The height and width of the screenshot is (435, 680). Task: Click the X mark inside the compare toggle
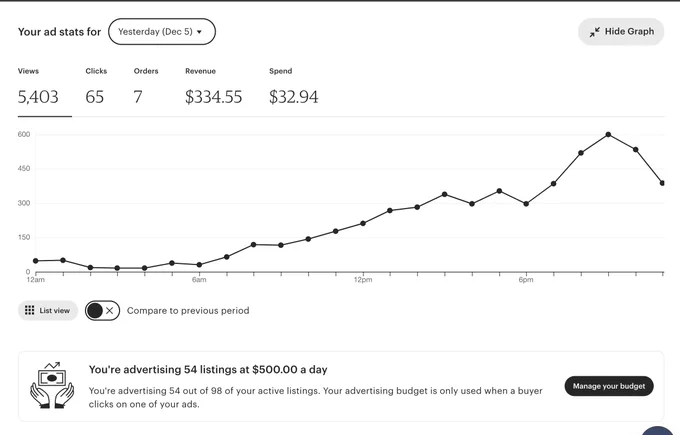110,311
